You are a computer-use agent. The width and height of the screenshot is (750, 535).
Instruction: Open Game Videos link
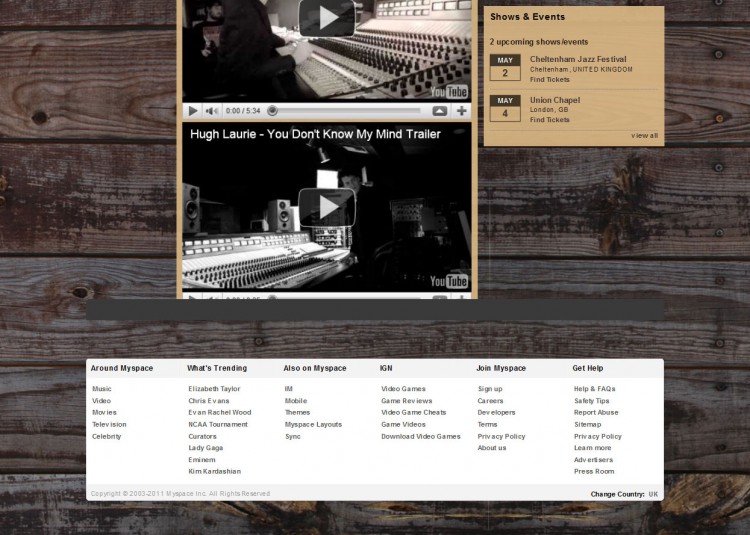coord(403,424)
